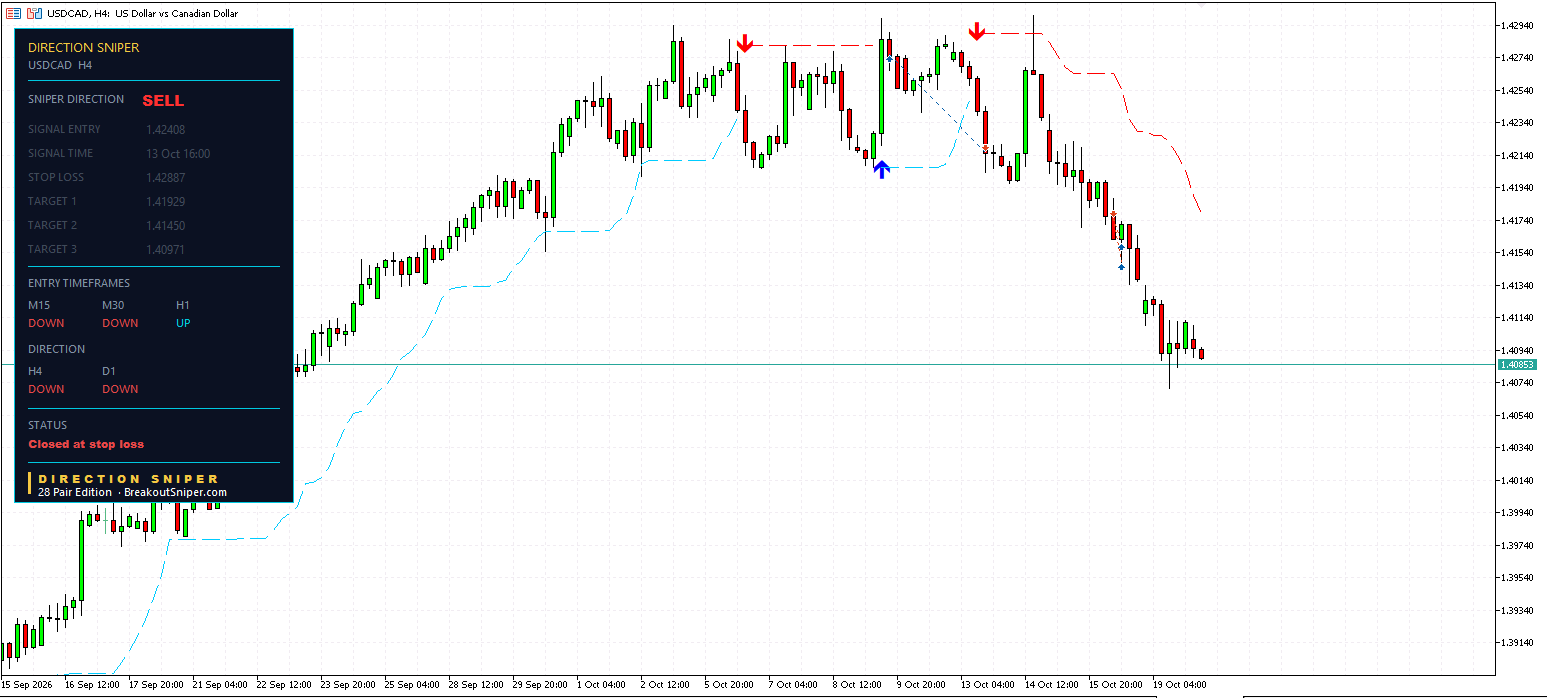Select the Target 1 value 1.41929

coord(165,201)
